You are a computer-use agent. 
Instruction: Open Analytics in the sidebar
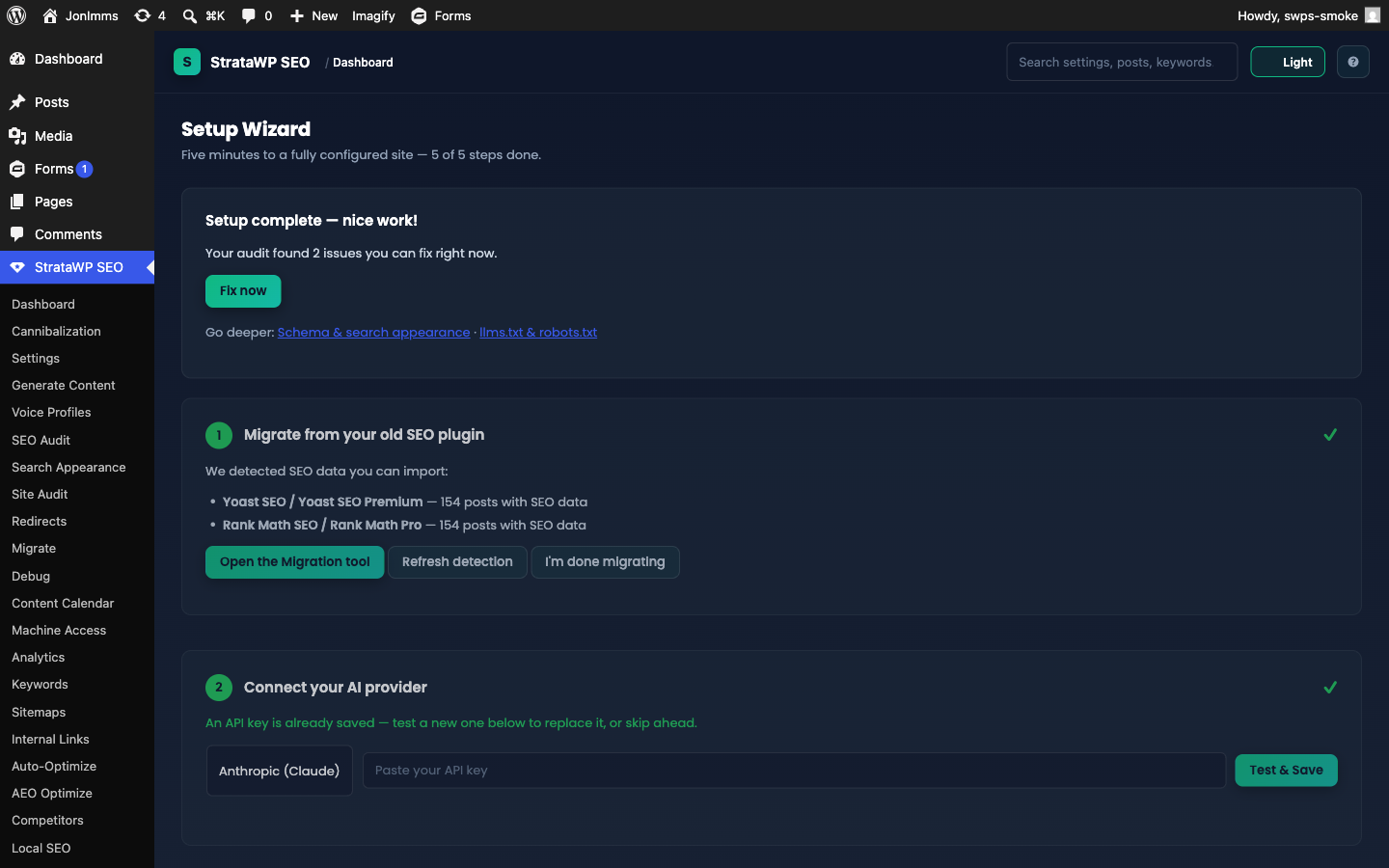[39, 657]
